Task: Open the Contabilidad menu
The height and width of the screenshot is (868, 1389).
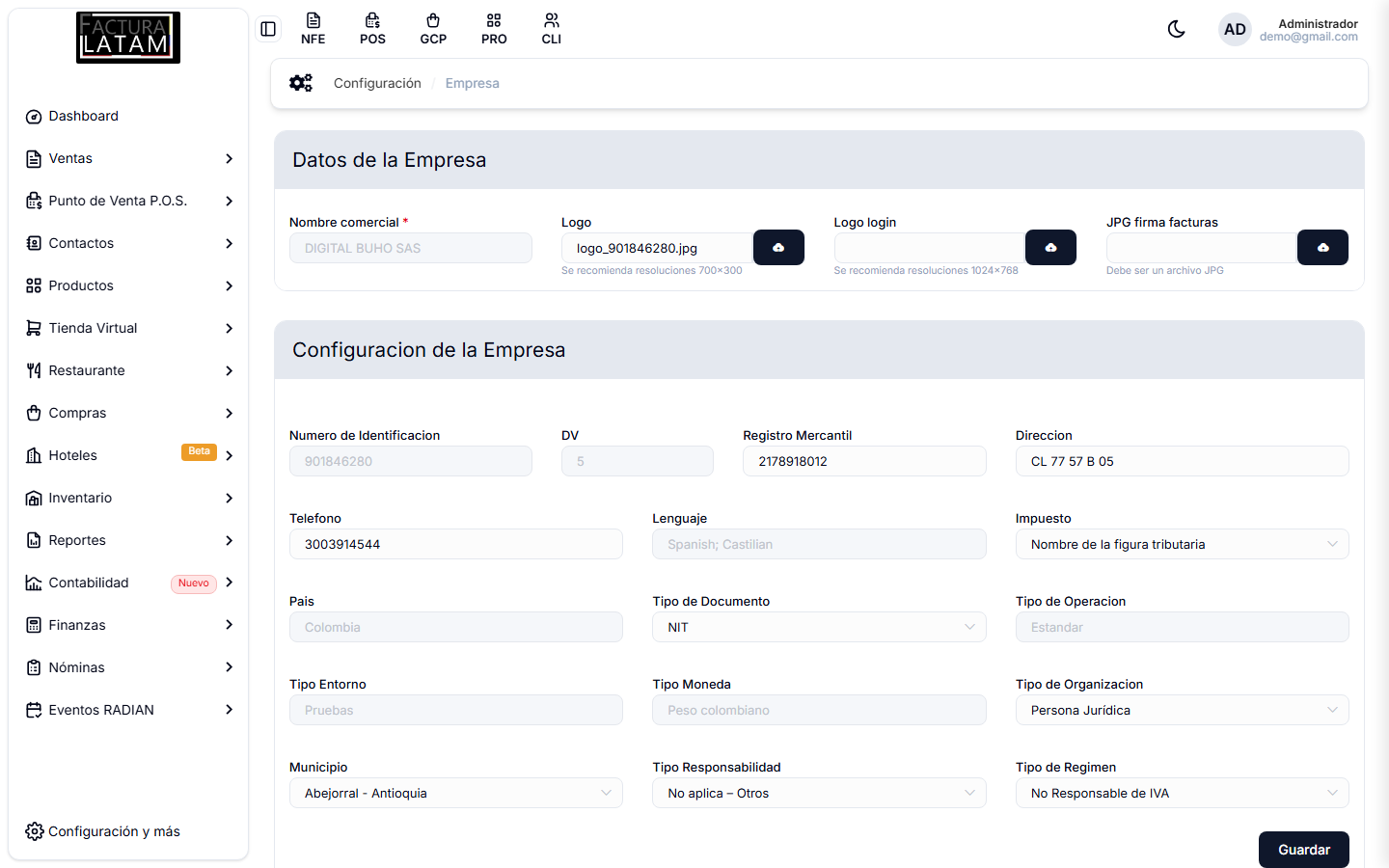Action: pyautogui.click(x=128, y=583)
